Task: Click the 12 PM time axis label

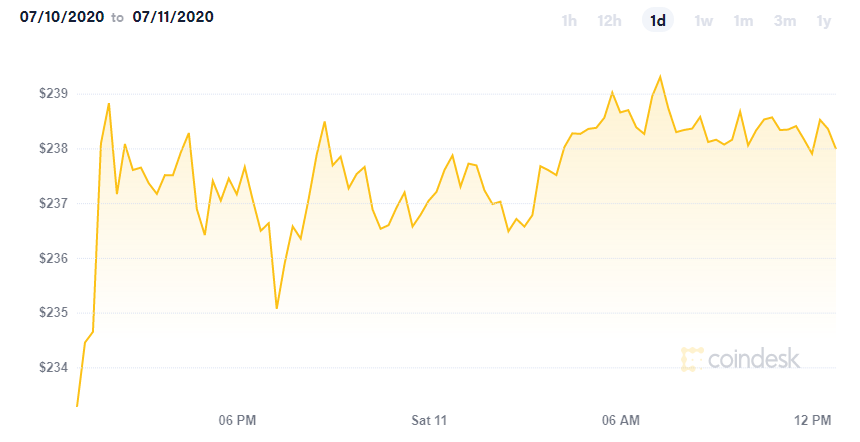Action: [x=812, y=421]
